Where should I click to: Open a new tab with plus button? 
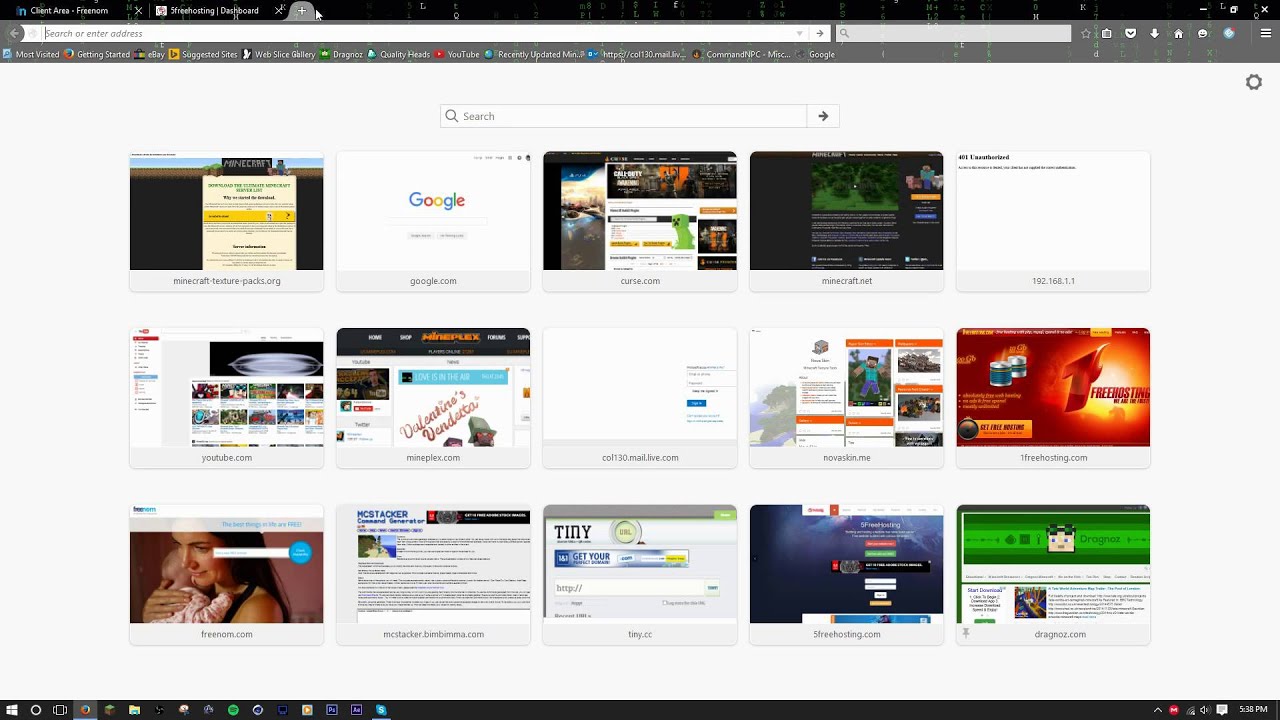(302, 11)
